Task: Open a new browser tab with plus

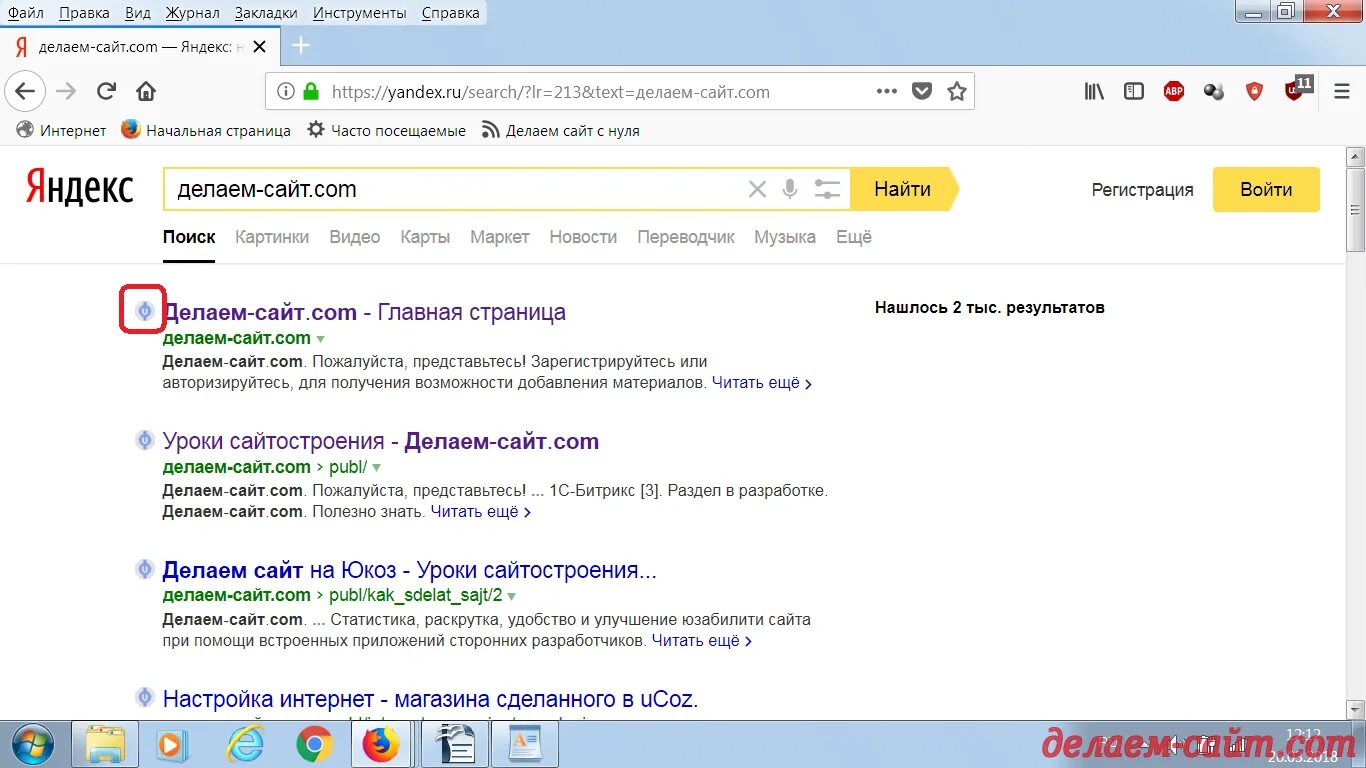Action: click(301, 46)
